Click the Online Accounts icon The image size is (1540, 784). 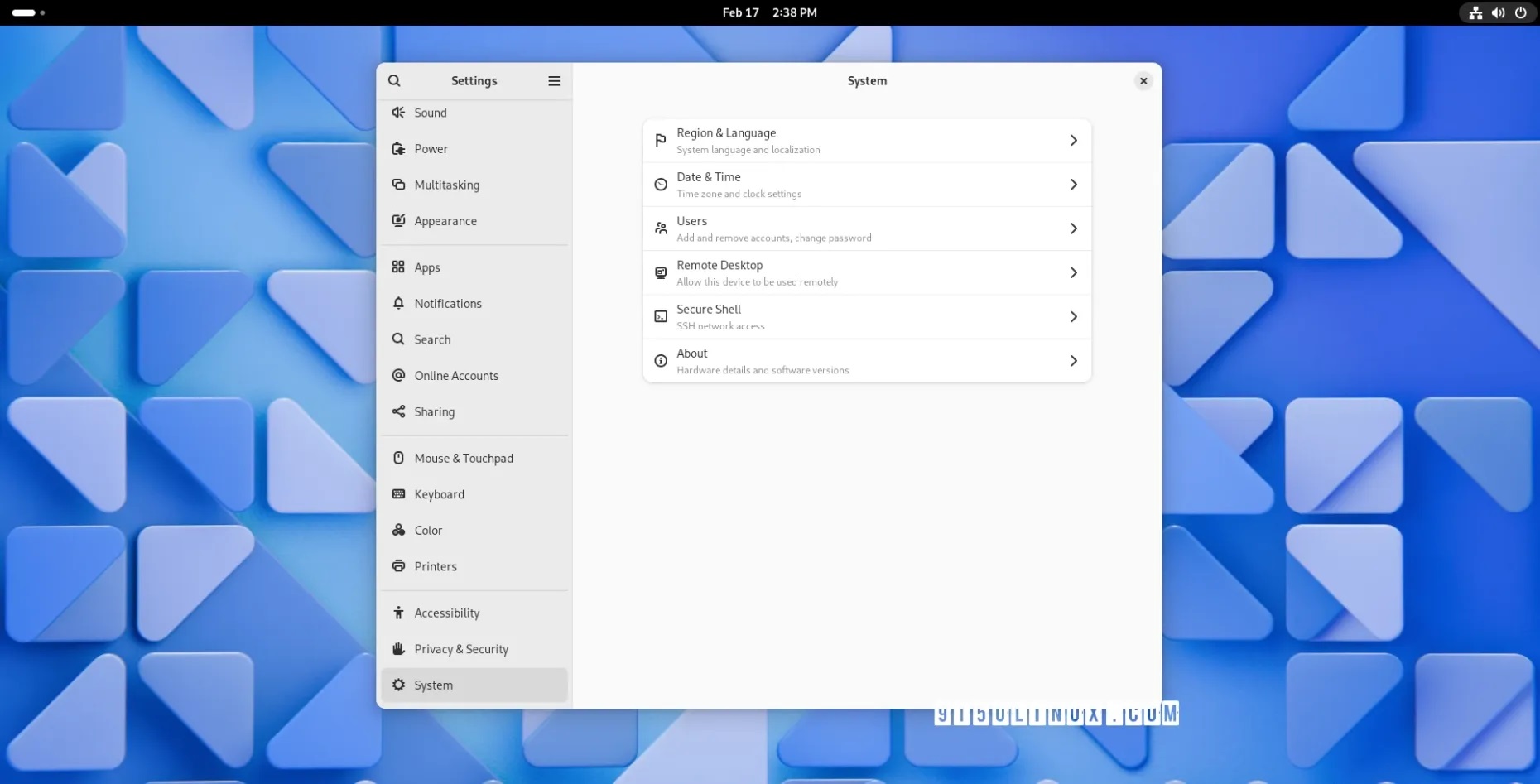tap(398, 375)
